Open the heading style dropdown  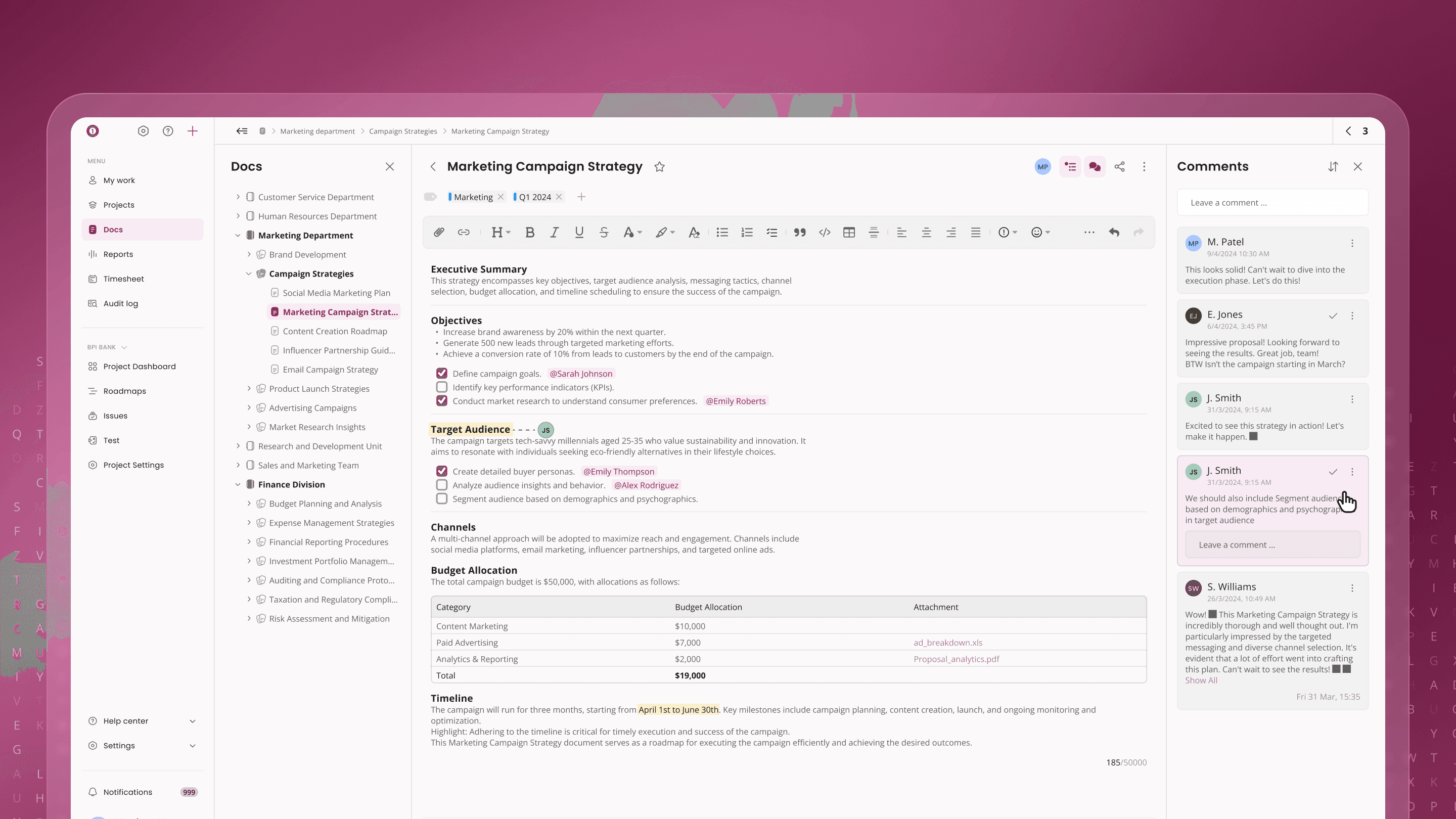(x=501, y=233)
